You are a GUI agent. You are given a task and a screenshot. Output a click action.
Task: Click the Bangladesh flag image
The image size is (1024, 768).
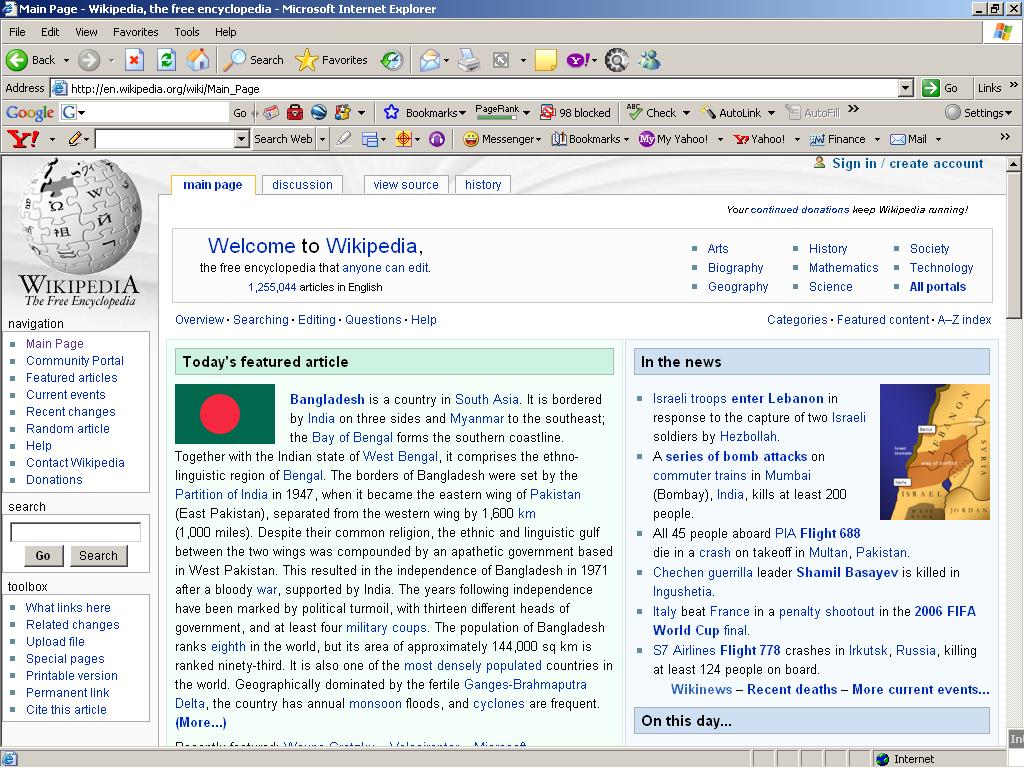225,414
